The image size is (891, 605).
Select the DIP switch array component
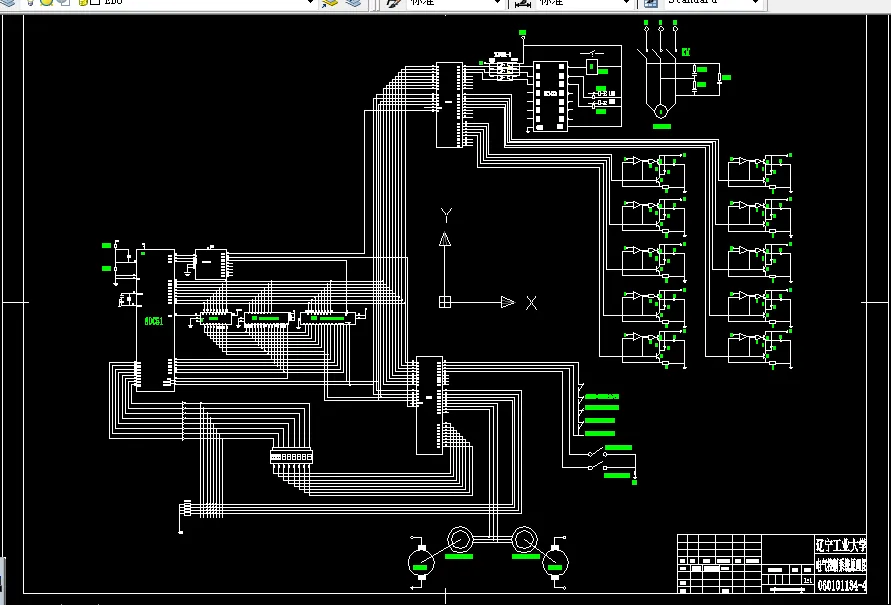292,457
